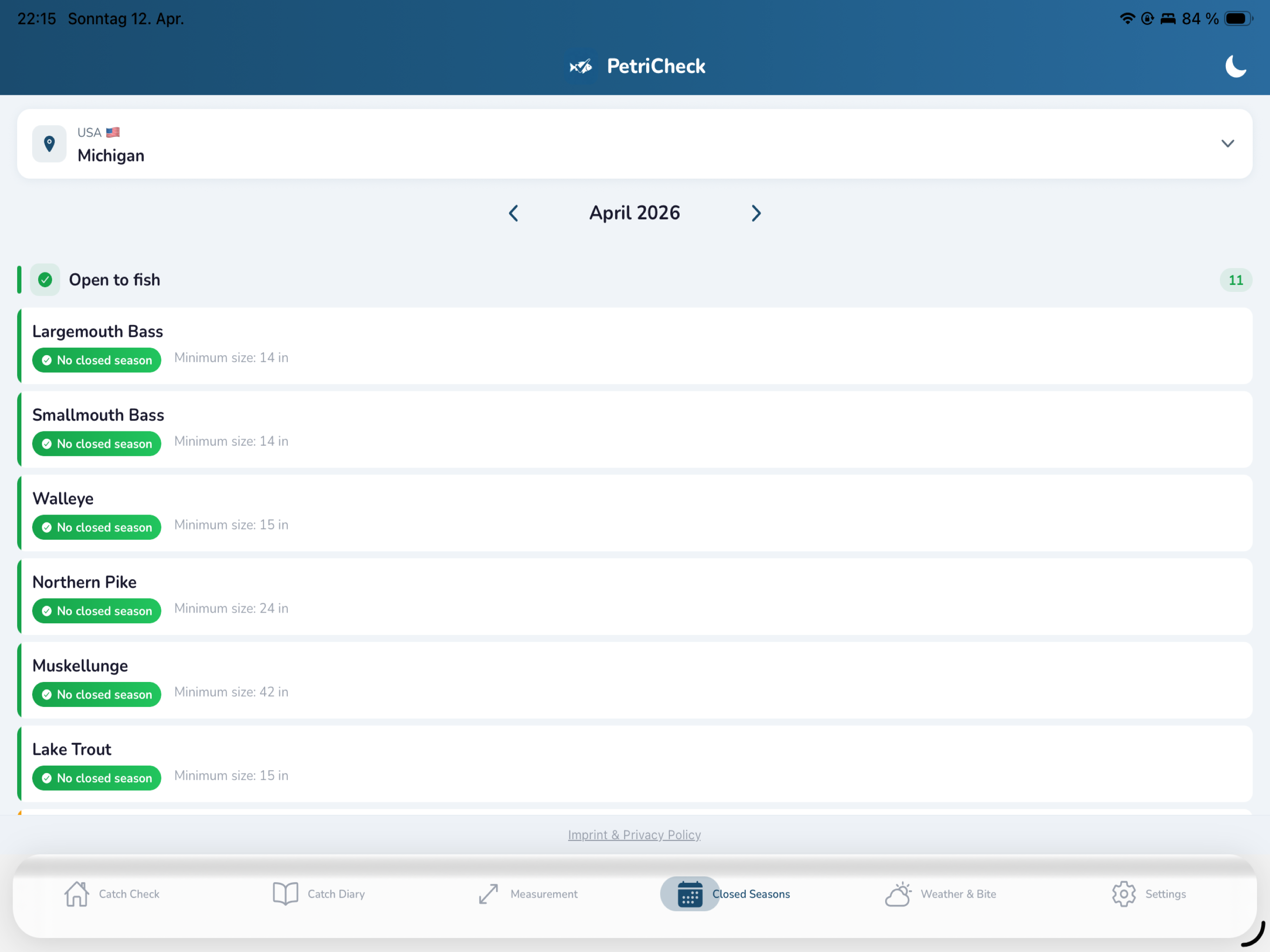Switch to the Settings tab
This screenshot has width=1270, height=952.
[x=1149, y=894]
